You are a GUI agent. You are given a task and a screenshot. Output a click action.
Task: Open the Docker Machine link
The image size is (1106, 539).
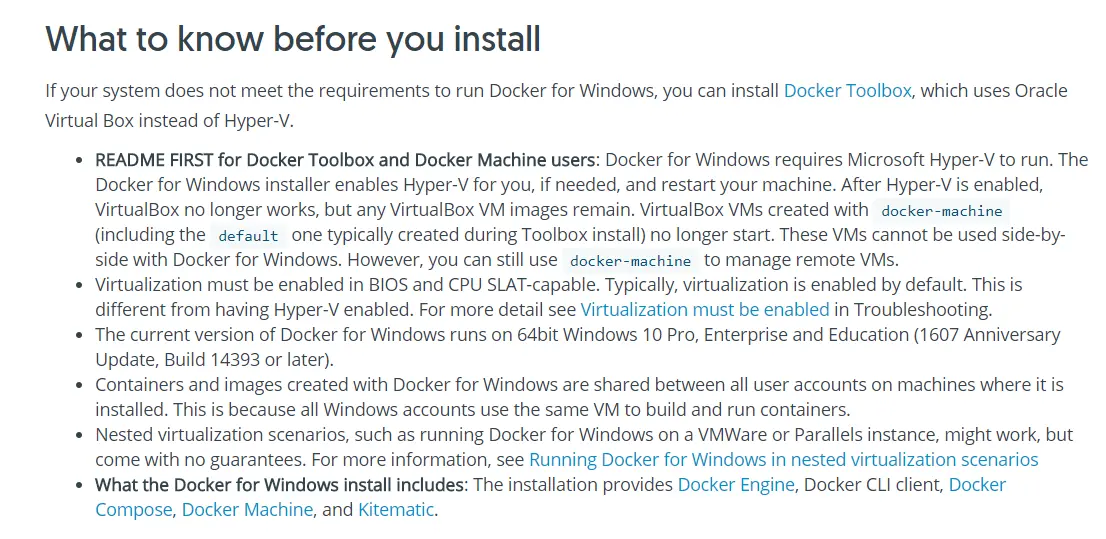[247, 509]
